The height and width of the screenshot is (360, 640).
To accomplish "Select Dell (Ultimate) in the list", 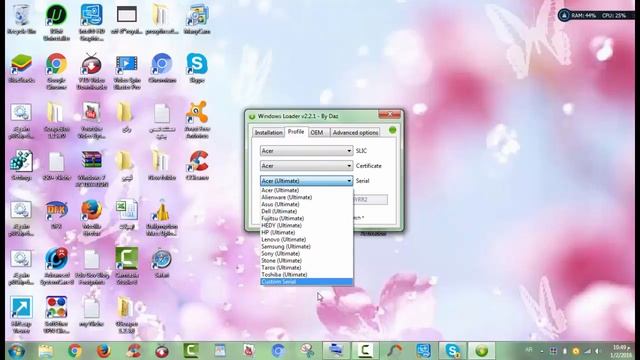I will click(307, 211).
